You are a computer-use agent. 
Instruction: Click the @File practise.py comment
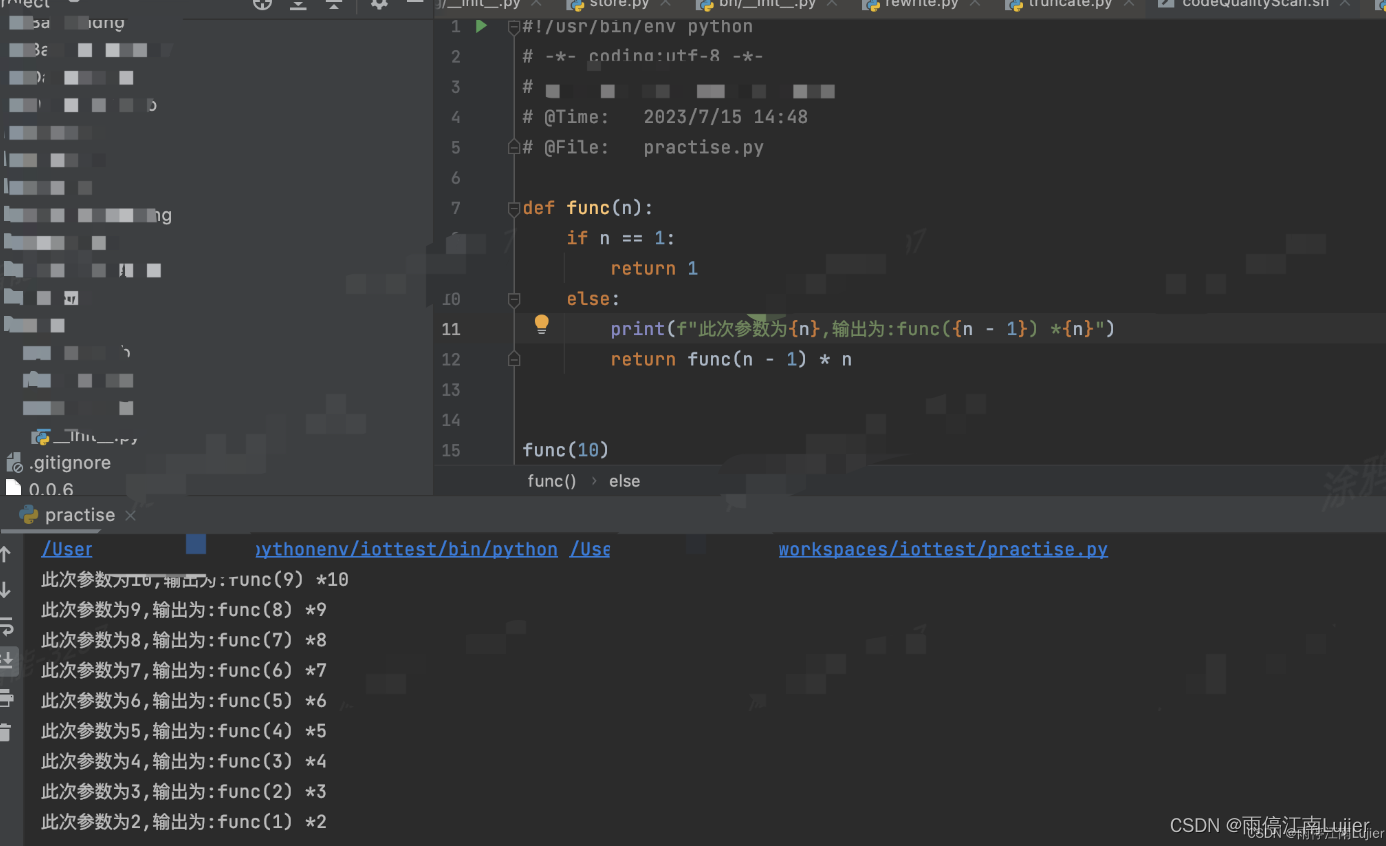click(x=643, y=147)
